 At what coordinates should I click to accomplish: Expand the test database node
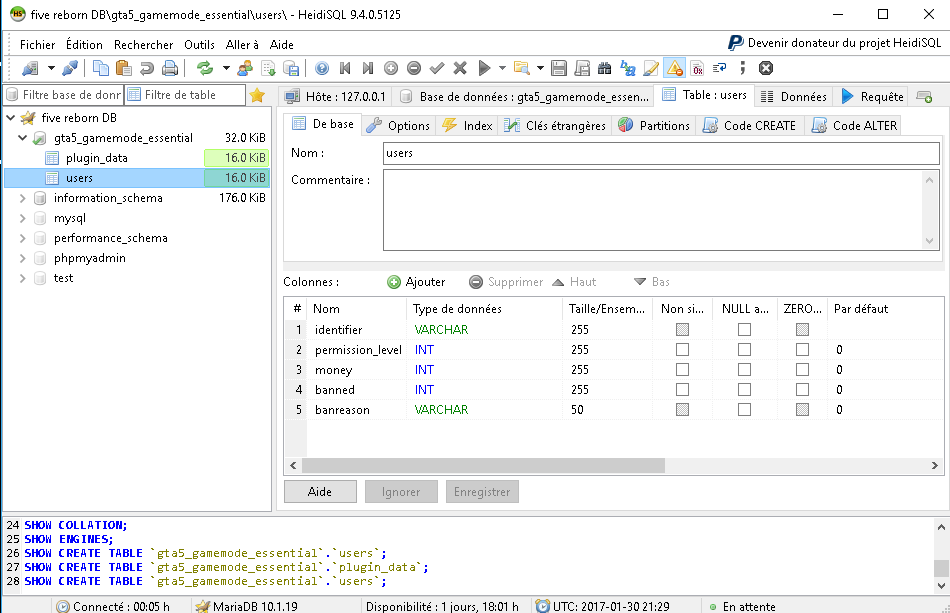point(22,278)
